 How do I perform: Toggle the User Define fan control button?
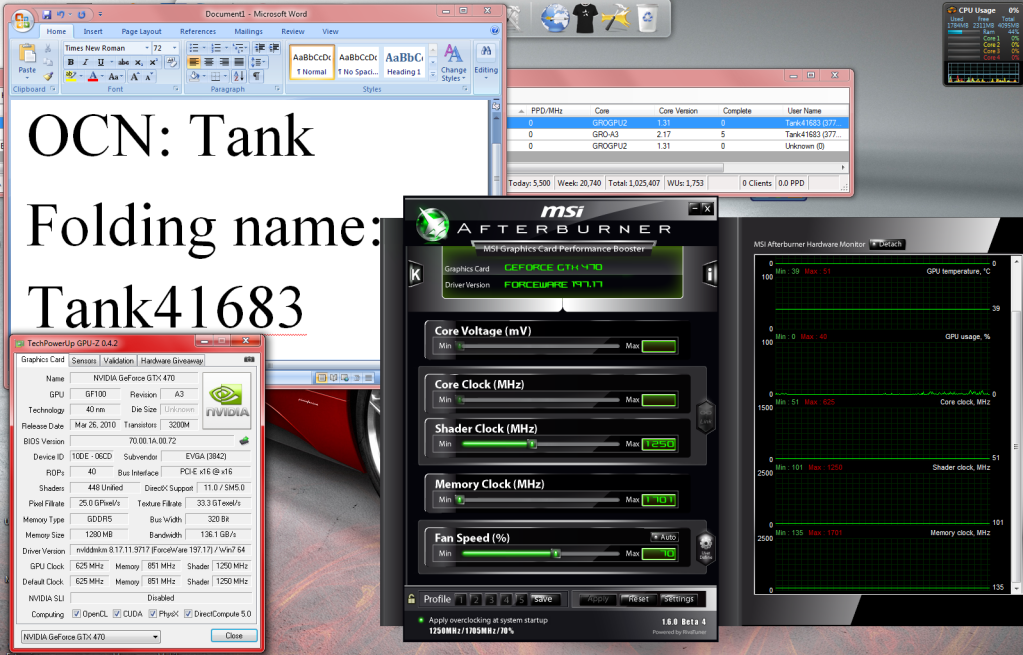click(x=705, y=547)
